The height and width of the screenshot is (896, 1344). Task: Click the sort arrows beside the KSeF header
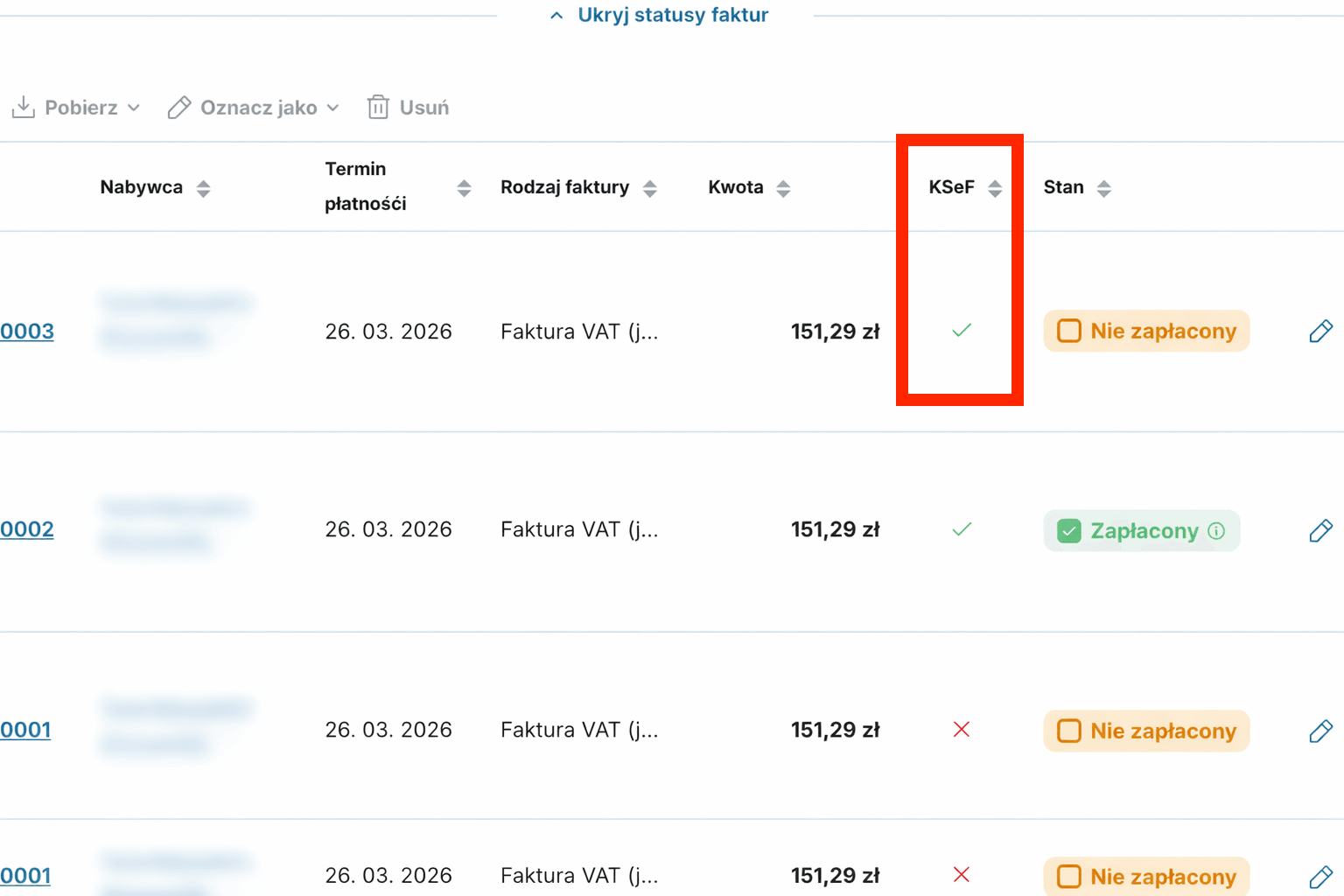995,188
